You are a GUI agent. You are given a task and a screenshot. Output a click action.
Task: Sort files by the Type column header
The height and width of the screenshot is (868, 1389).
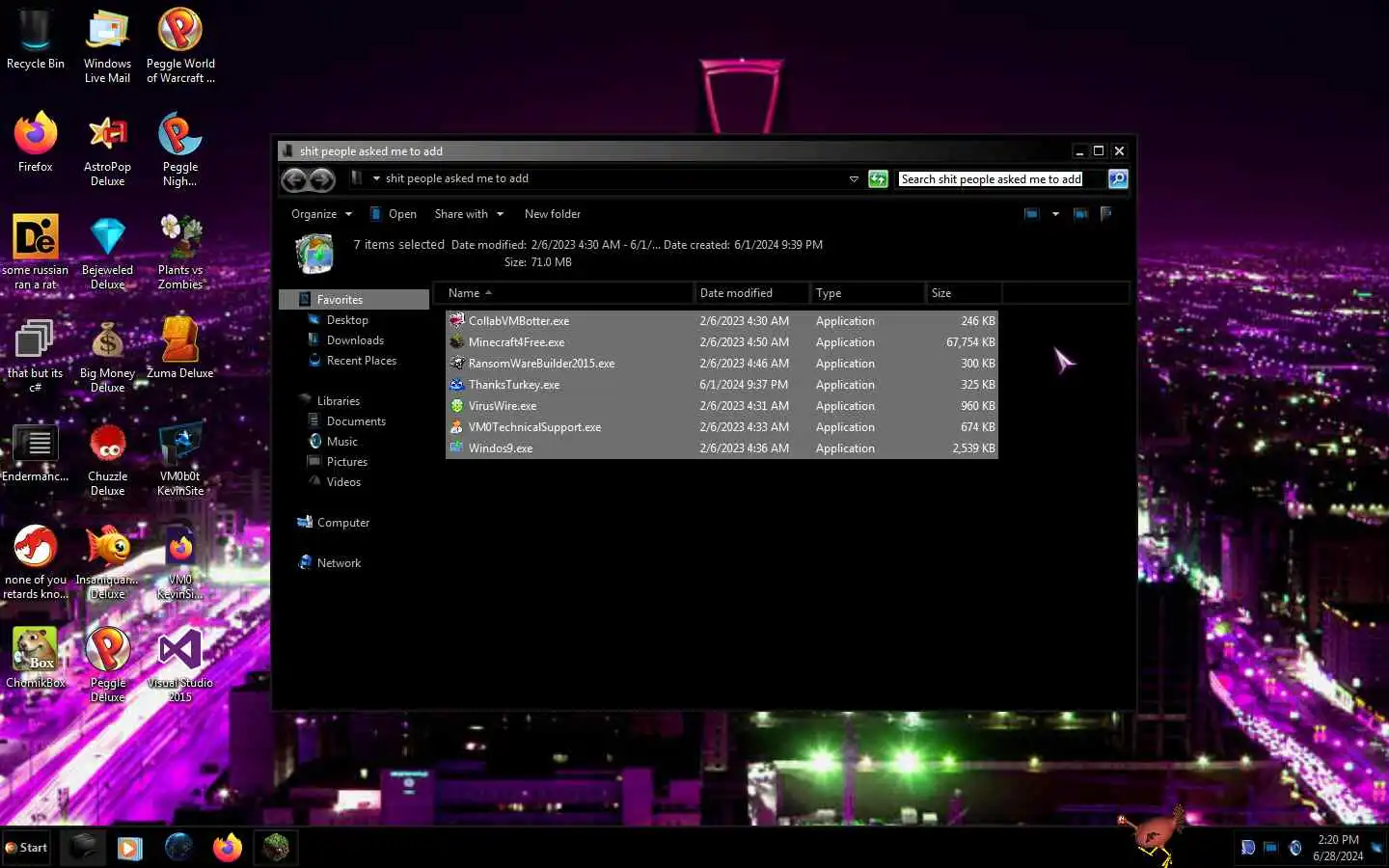point(867,293)
